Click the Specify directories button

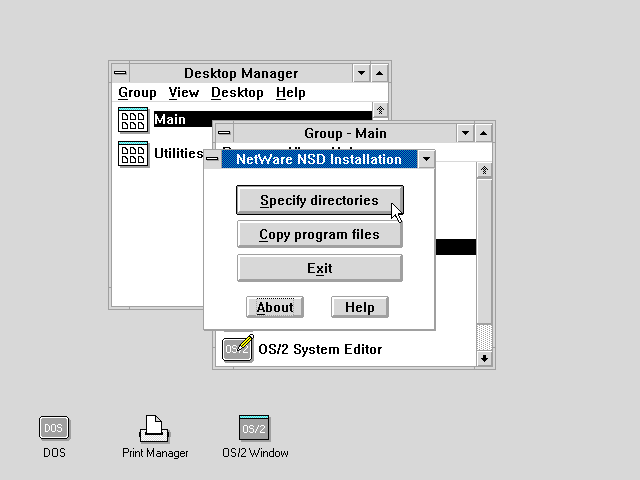click(320, 200)
